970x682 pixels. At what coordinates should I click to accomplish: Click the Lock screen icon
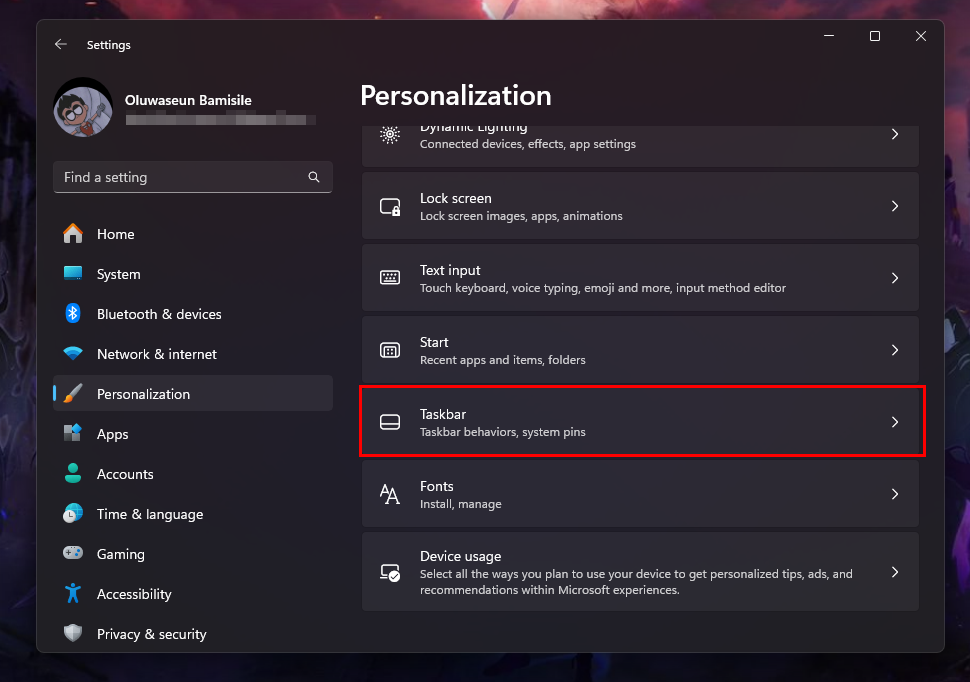(x=390, y=206)
